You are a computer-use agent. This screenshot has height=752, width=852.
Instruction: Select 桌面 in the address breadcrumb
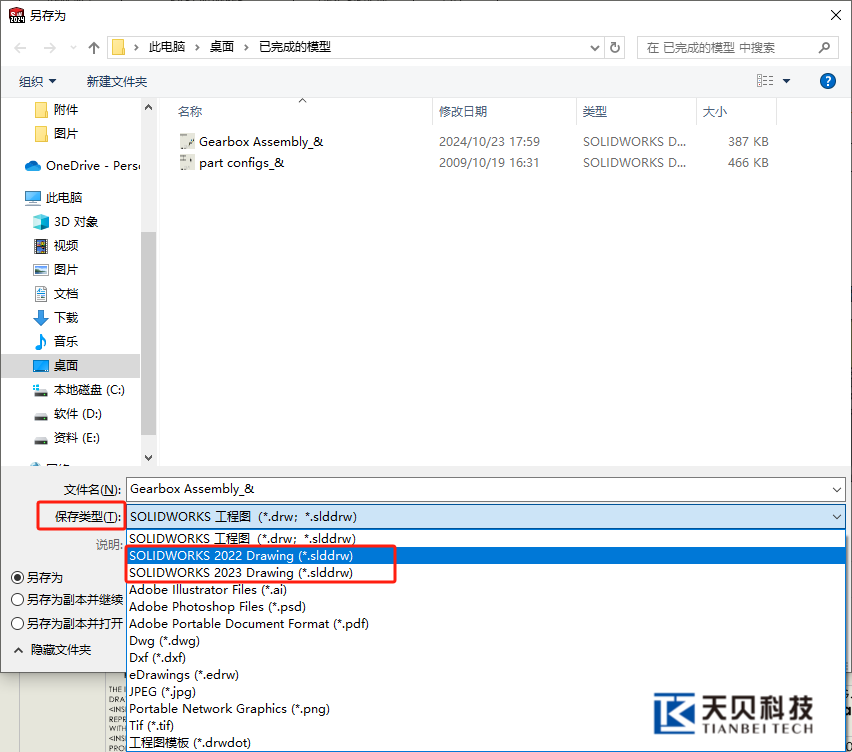click(x=222, y=47)
